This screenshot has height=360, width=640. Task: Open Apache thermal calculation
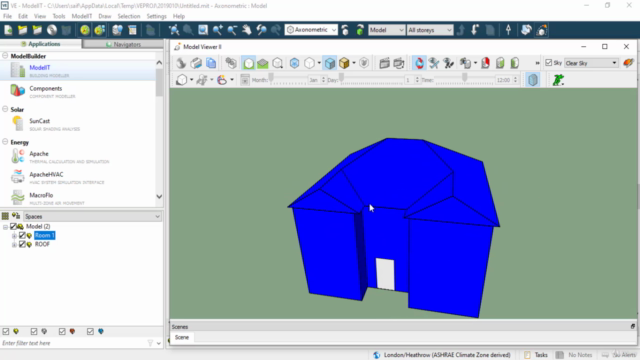point(78,157)
